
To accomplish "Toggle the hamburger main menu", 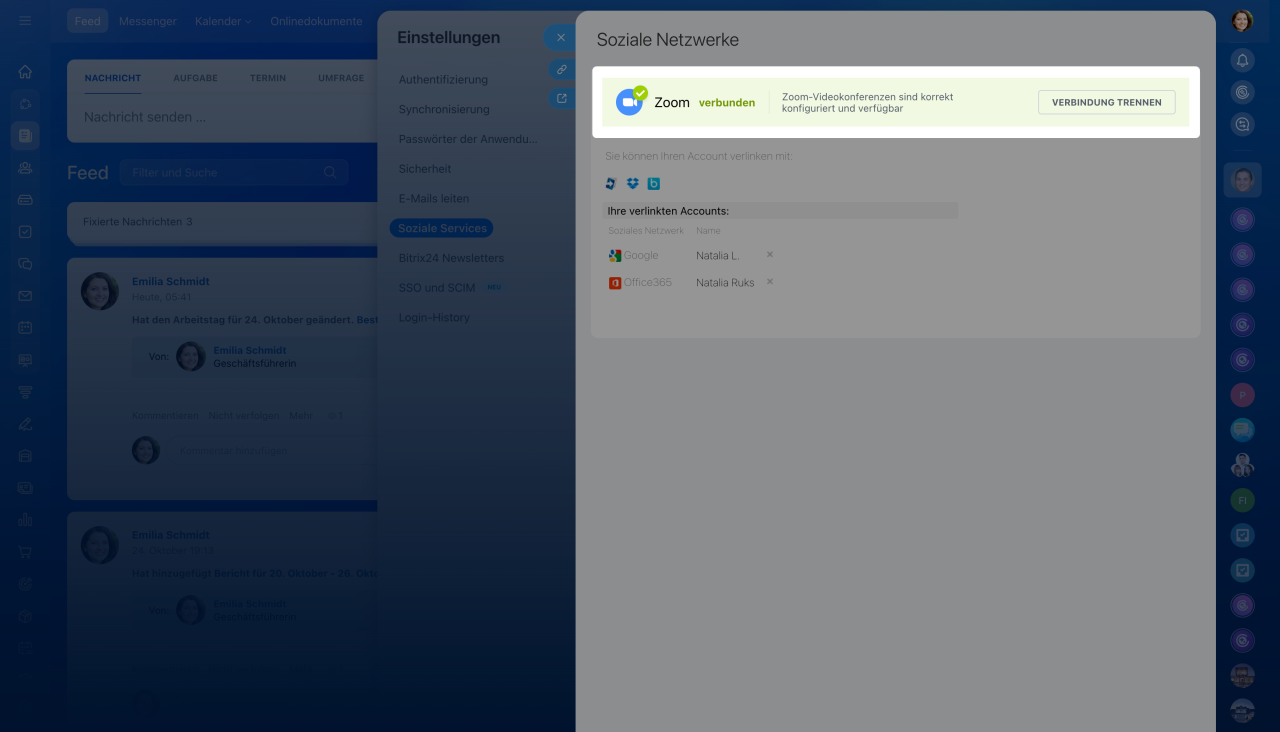I will [25, 21].
